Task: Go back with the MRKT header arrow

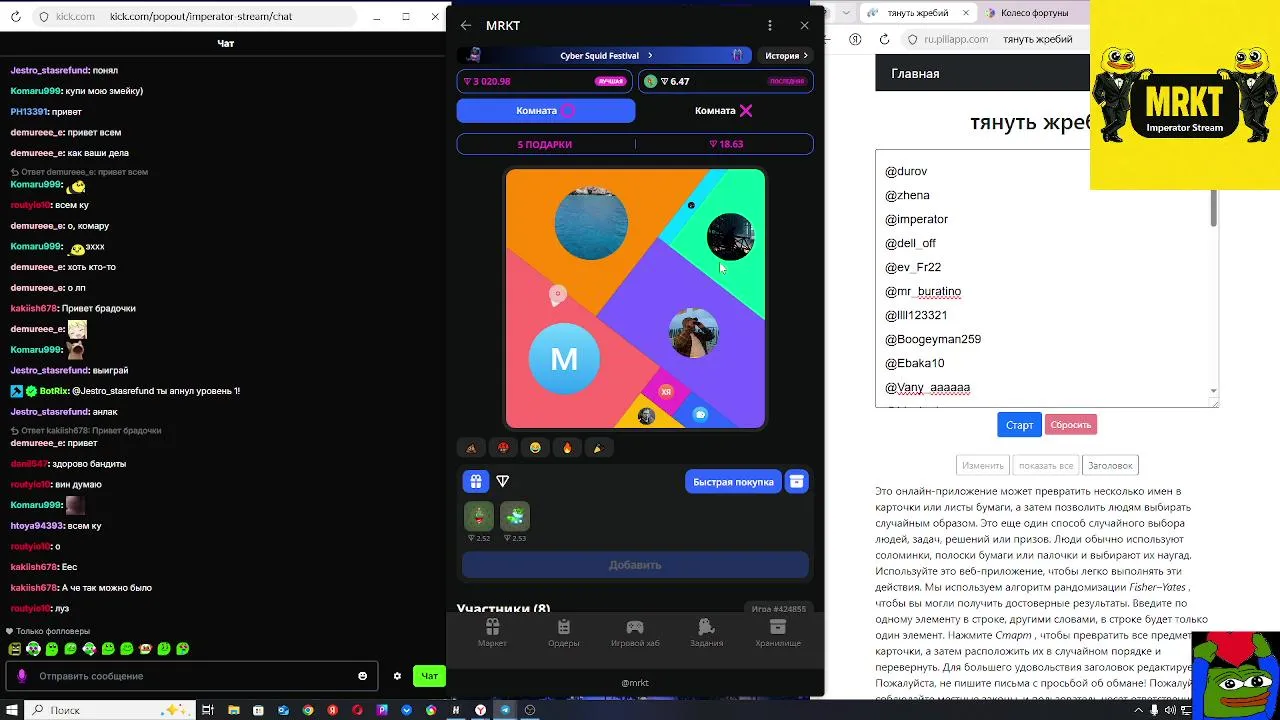Action: (x=465, y=26)
